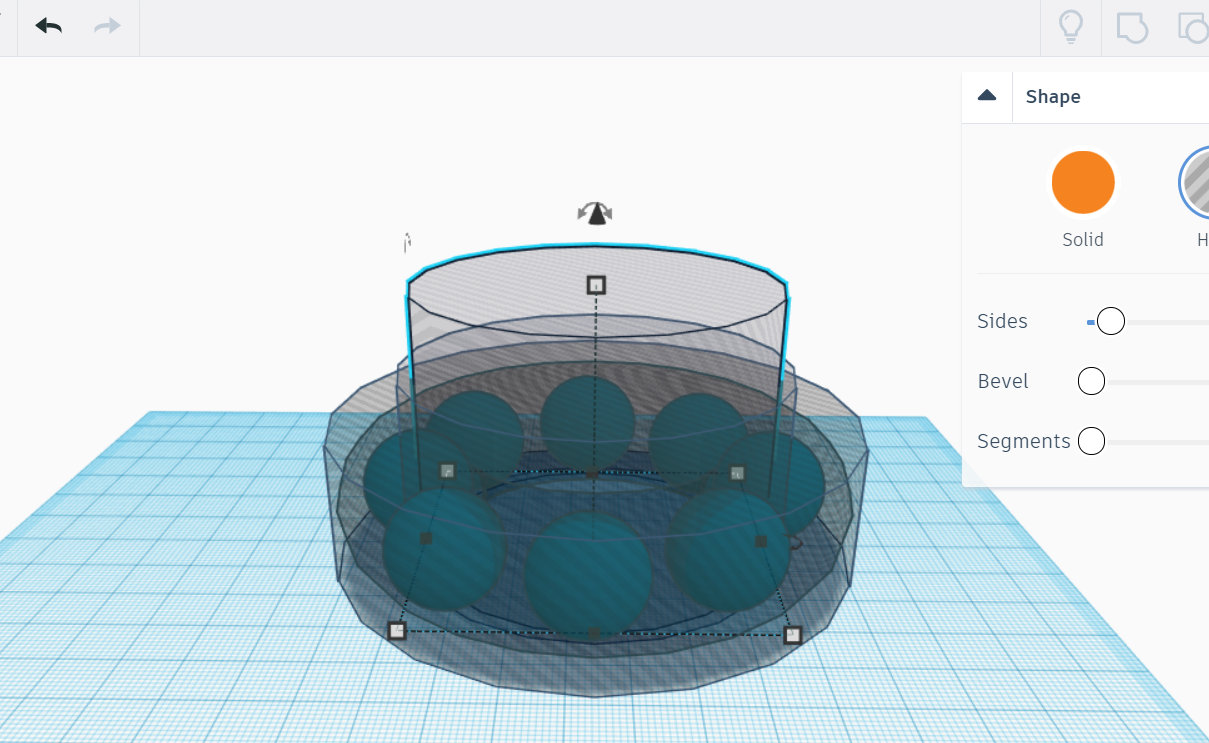Click the Segments slider control
This screenshot has width=1209, height=743.
point(1091,441)
